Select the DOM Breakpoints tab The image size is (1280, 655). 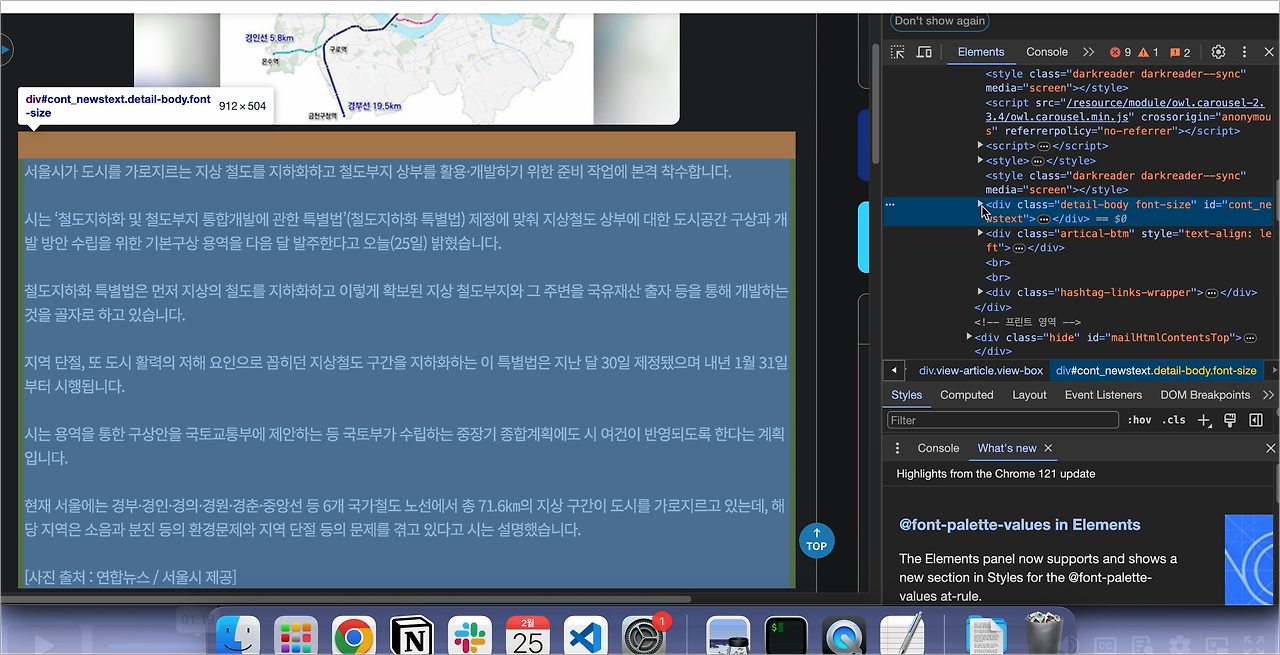[1205, 395]
